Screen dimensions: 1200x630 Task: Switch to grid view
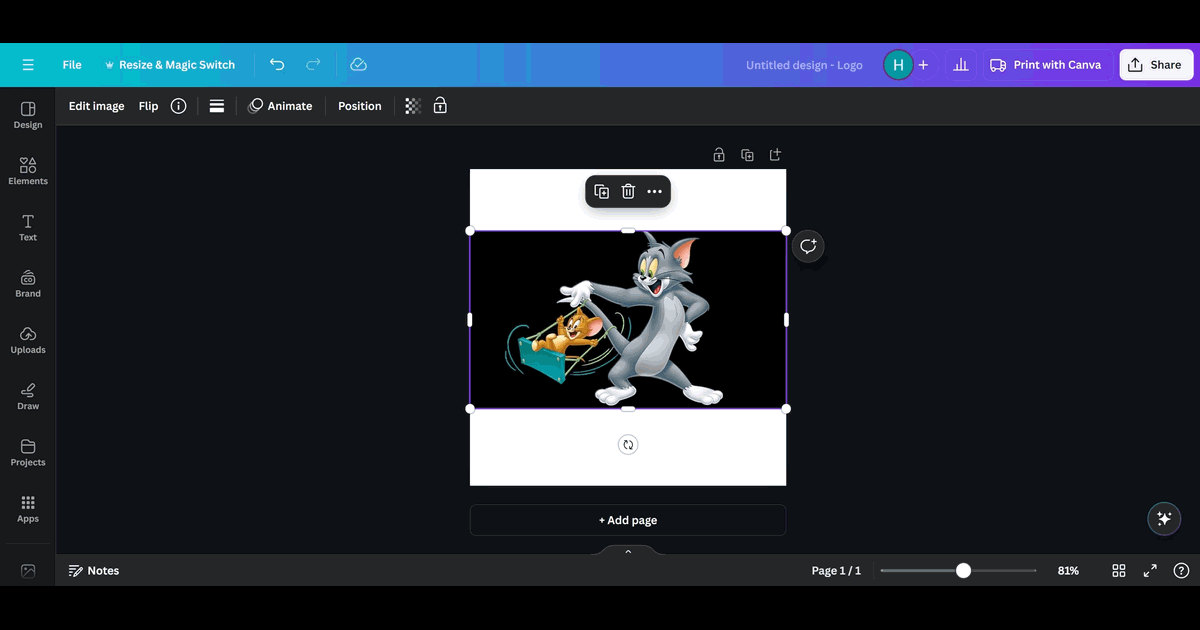coord(1119,571)
